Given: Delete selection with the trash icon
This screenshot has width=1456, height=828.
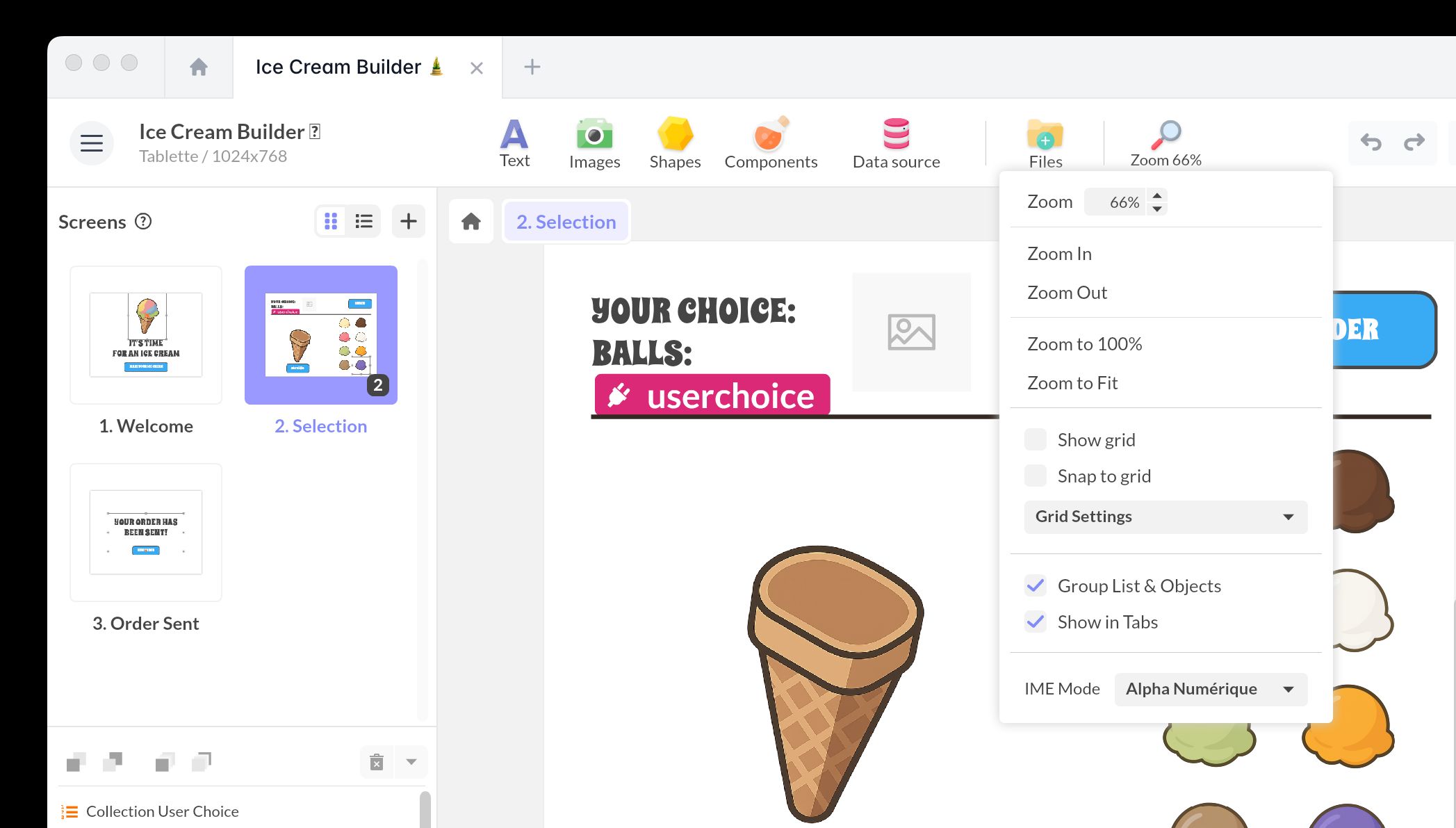Looking at the screenshot, I should (376, 762).
